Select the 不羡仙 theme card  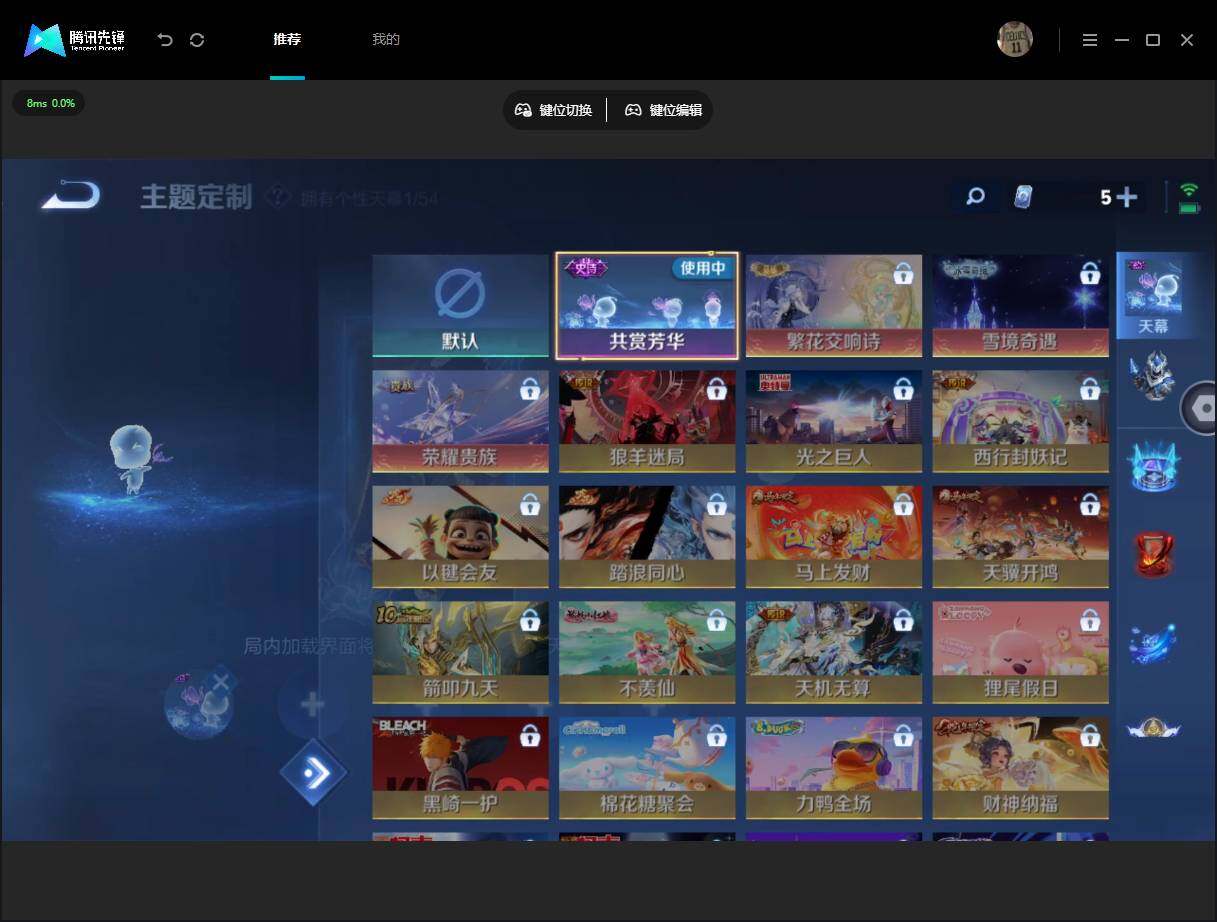point(647,653)
